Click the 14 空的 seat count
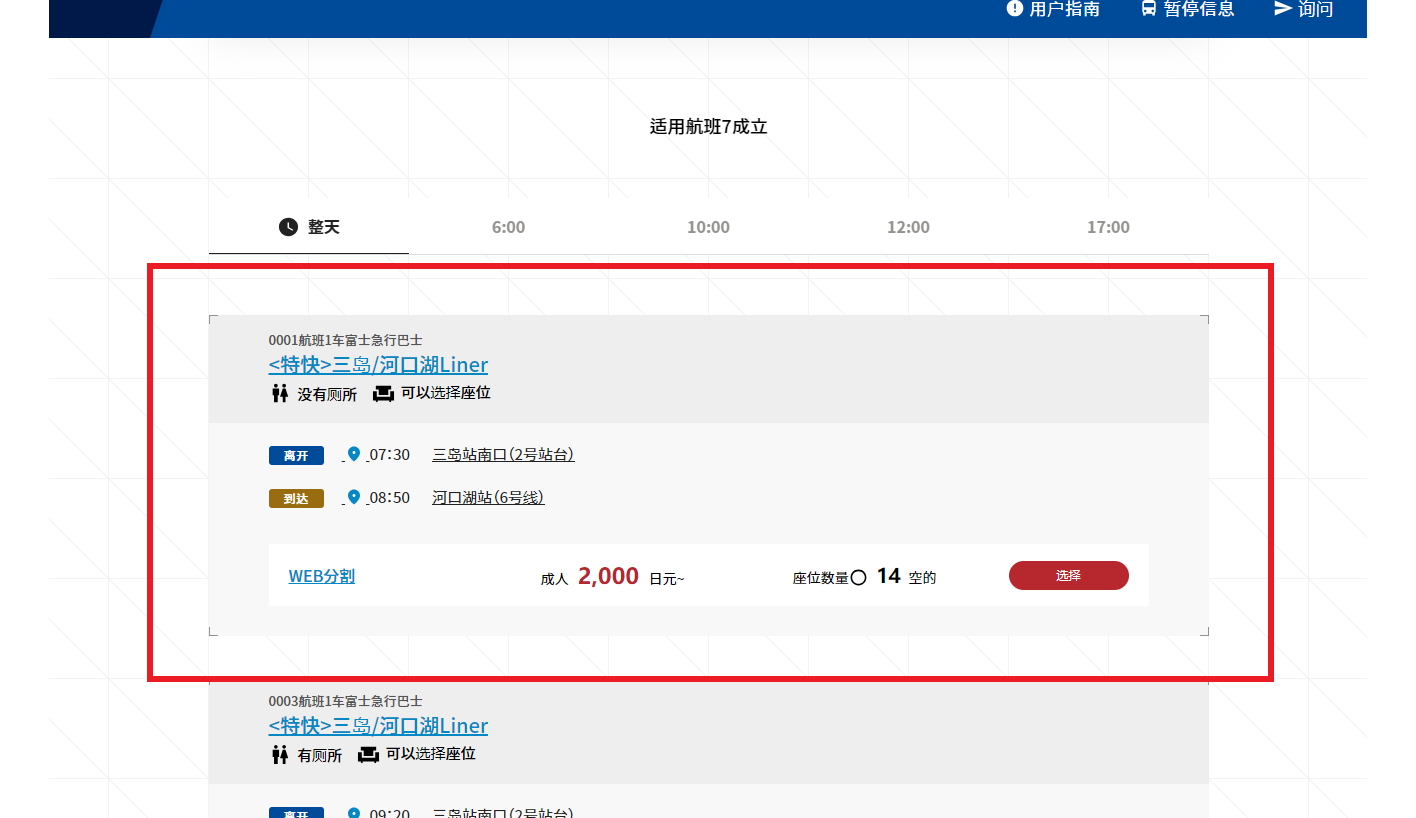This screenshot has height=818, width=1416. coord(906,576)
